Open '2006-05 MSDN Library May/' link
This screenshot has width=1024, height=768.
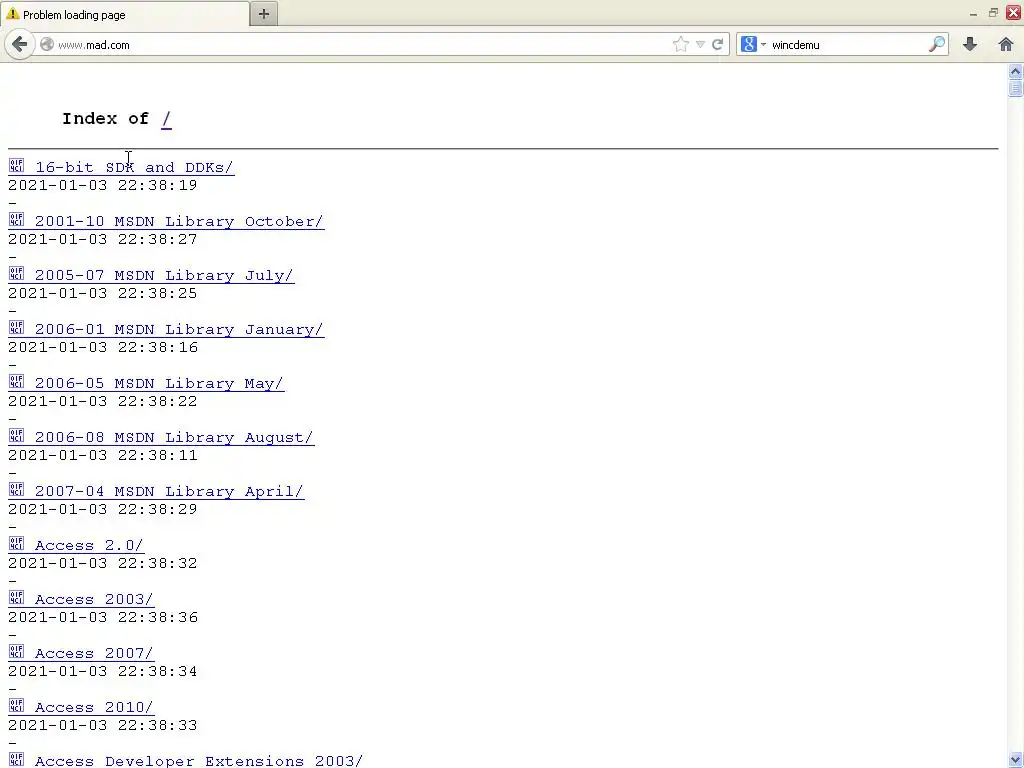point(159,383)
